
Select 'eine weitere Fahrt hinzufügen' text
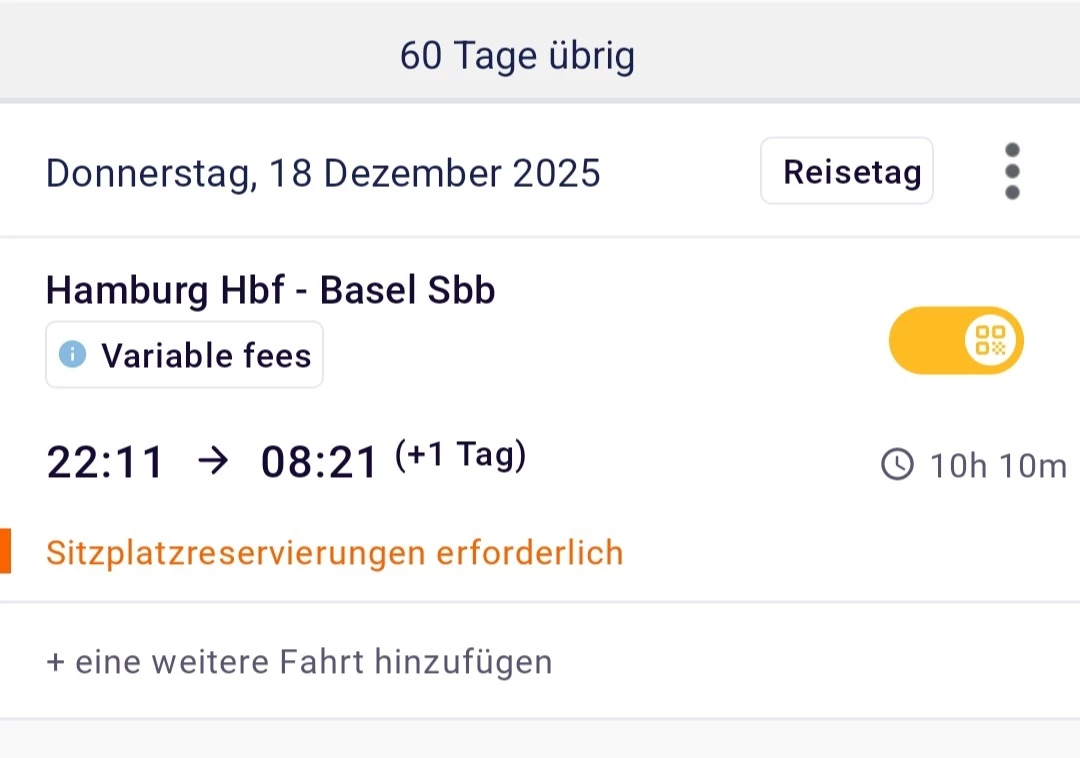tap(313, 662)
